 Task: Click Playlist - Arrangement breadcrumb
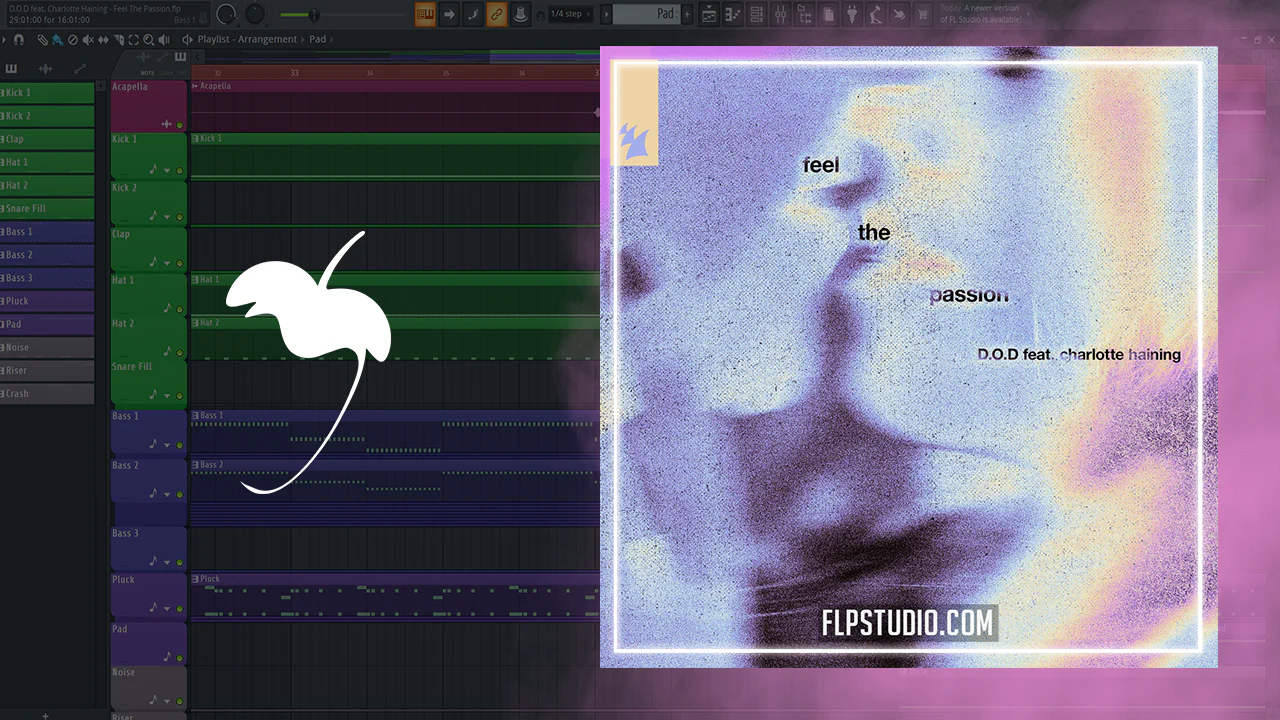(247, 40)
